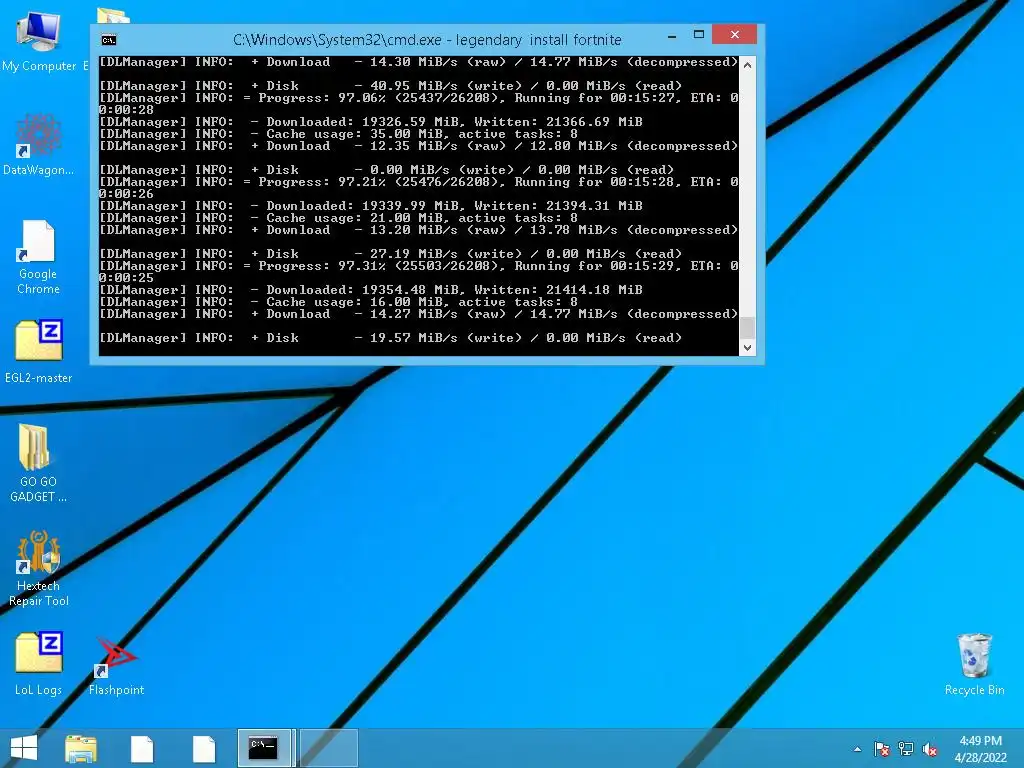Open the My Computer desktop icon
Screen dimensions: 1024x768
coord(39,40)
